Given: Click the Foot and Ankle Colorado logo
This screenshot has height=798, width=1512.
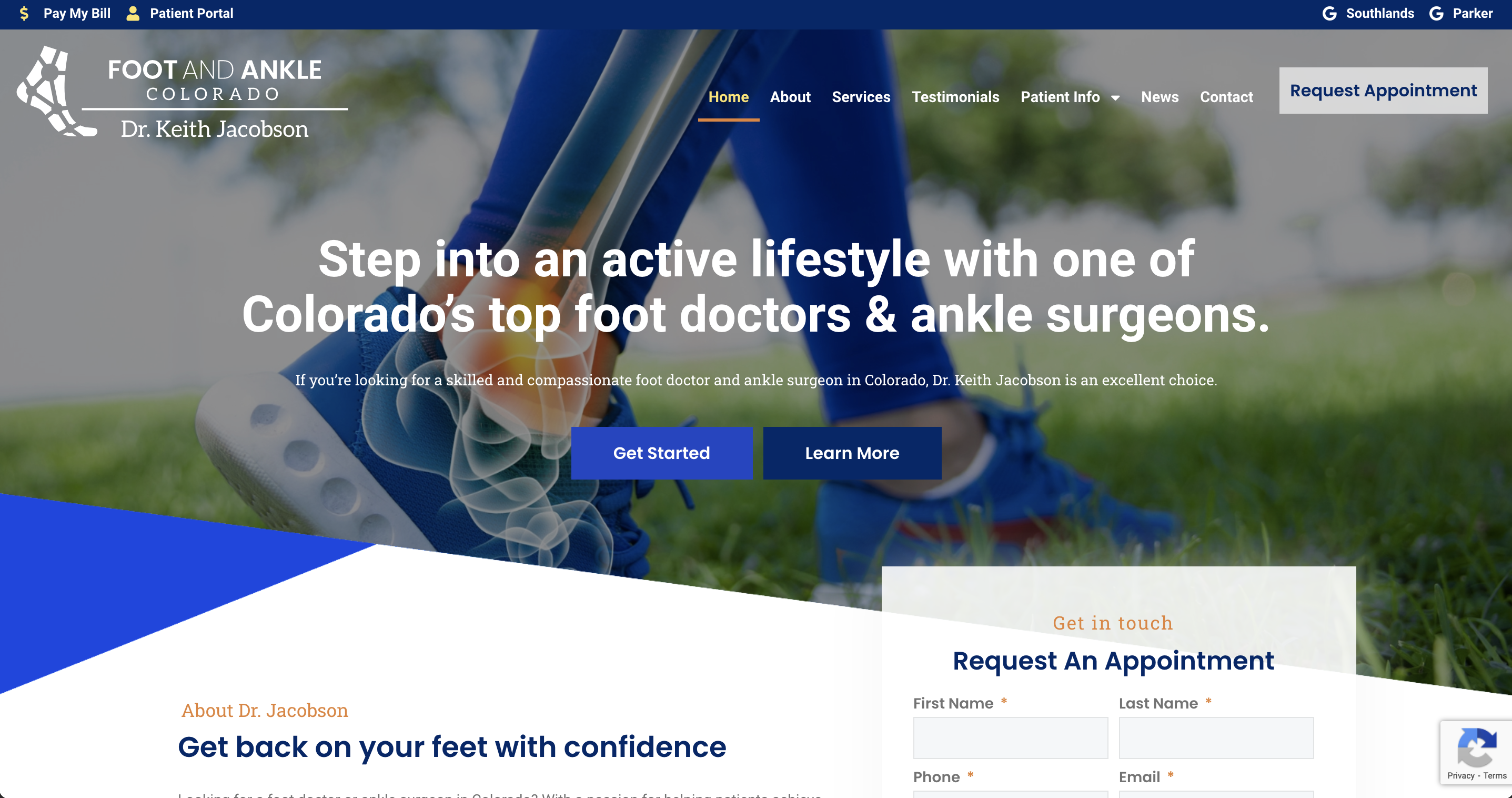Looking at the screenshot, I should pos(182,92).
